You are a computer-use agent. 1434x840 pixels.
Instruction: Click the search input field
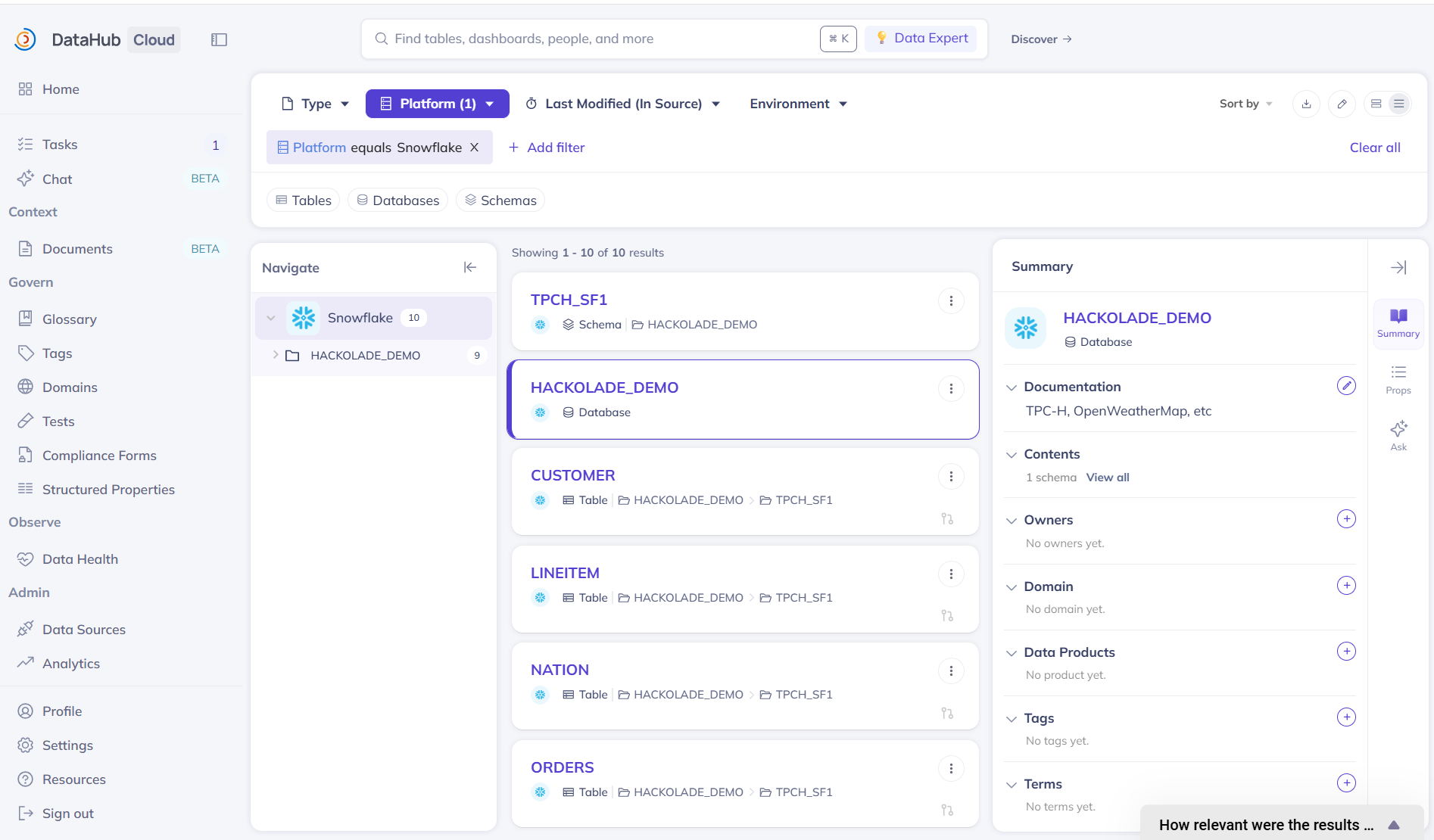pos(591,39)
